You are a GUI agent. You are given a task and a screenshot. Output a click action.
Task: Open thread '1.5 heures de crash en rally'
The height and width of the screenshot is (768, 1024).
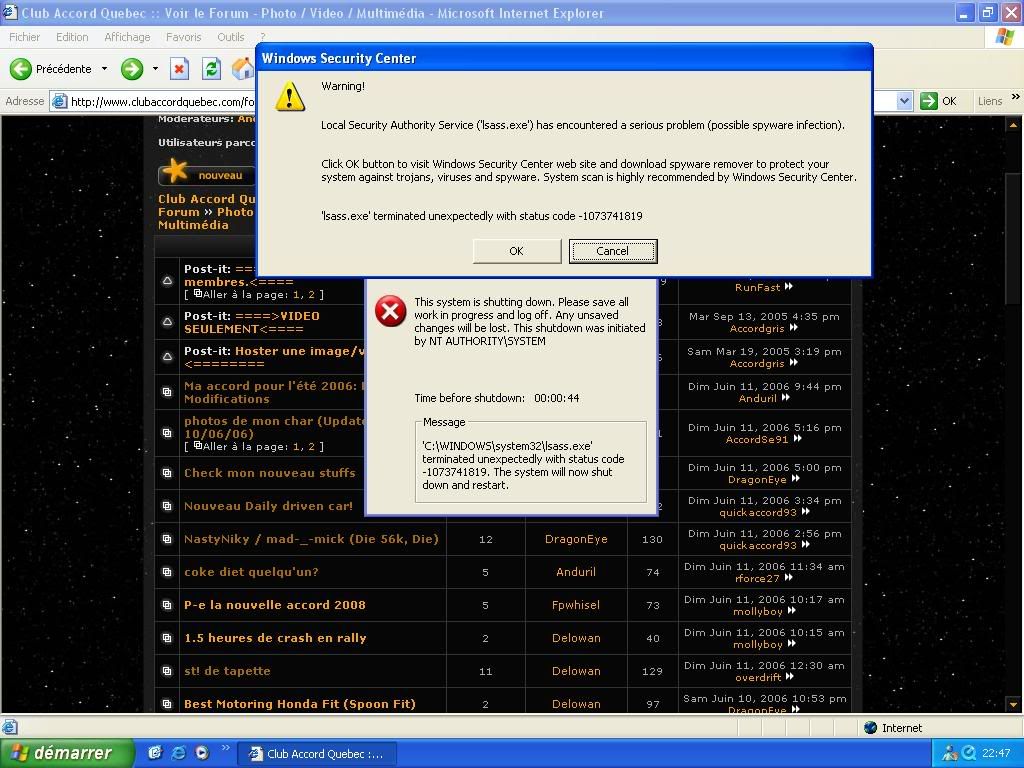tap(275, 638)
